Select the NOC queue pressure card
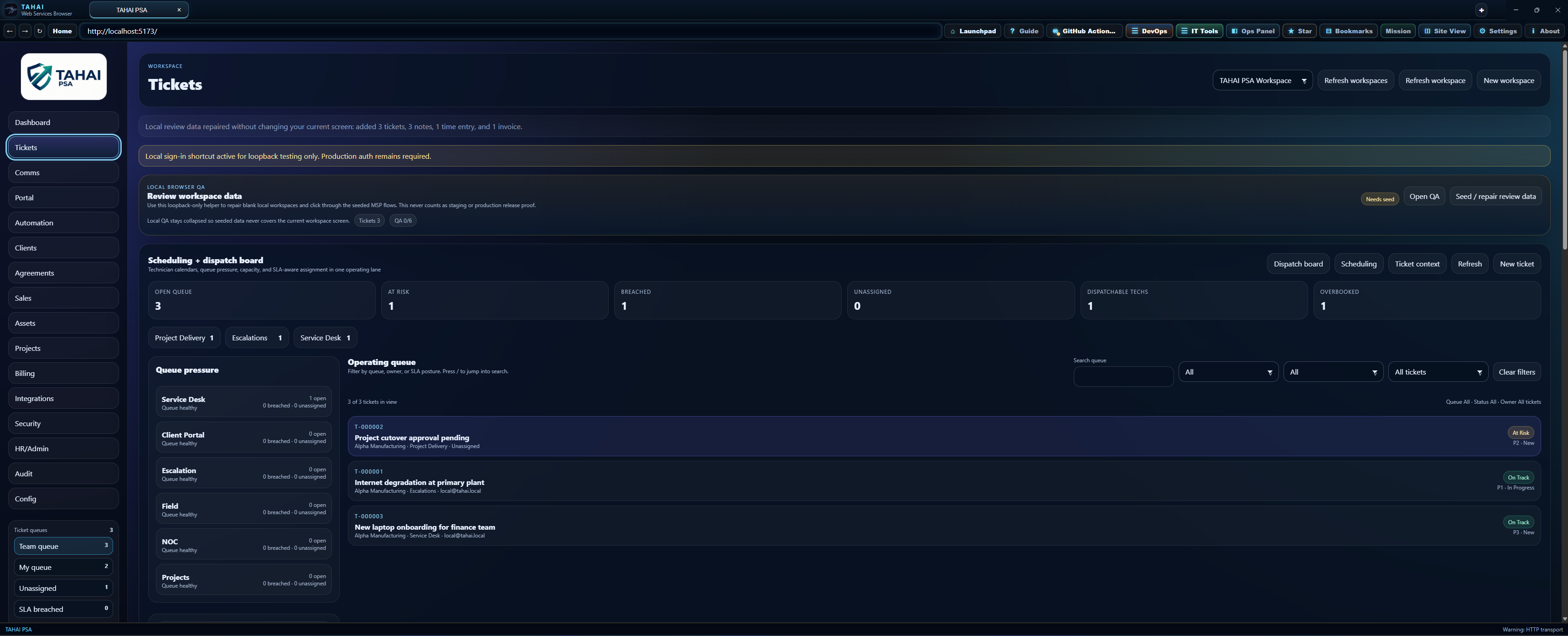The width and height of the screenshot is (1568, 636). [x=243, y=544]
